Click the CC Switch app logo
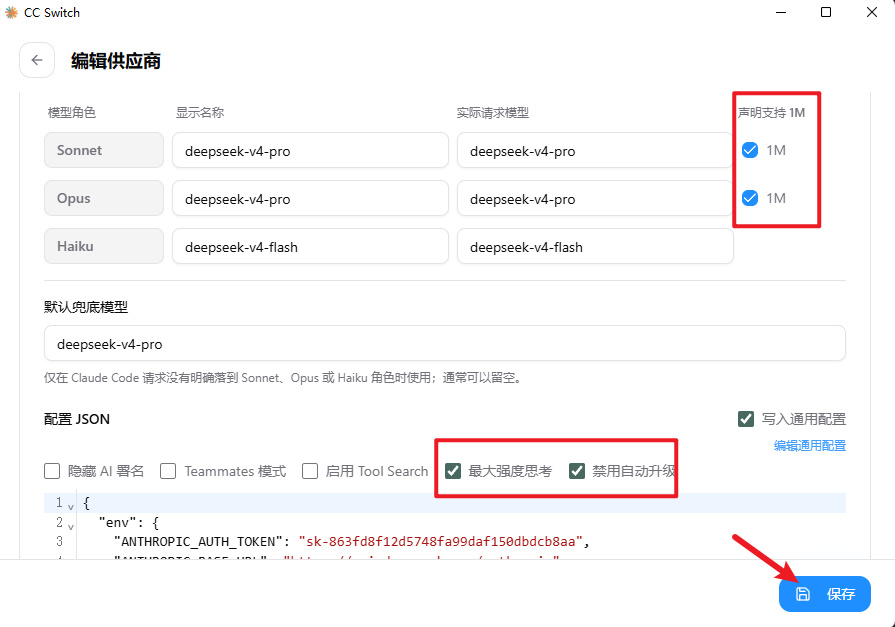 (11, 13)
